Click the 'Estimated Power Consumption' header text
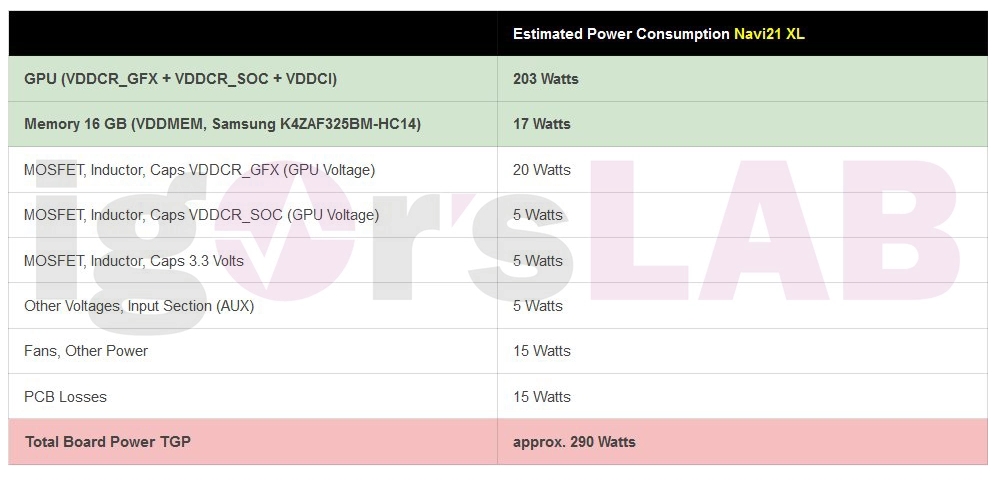Viewport: 1000px width, 481px height. coord(620,34)
